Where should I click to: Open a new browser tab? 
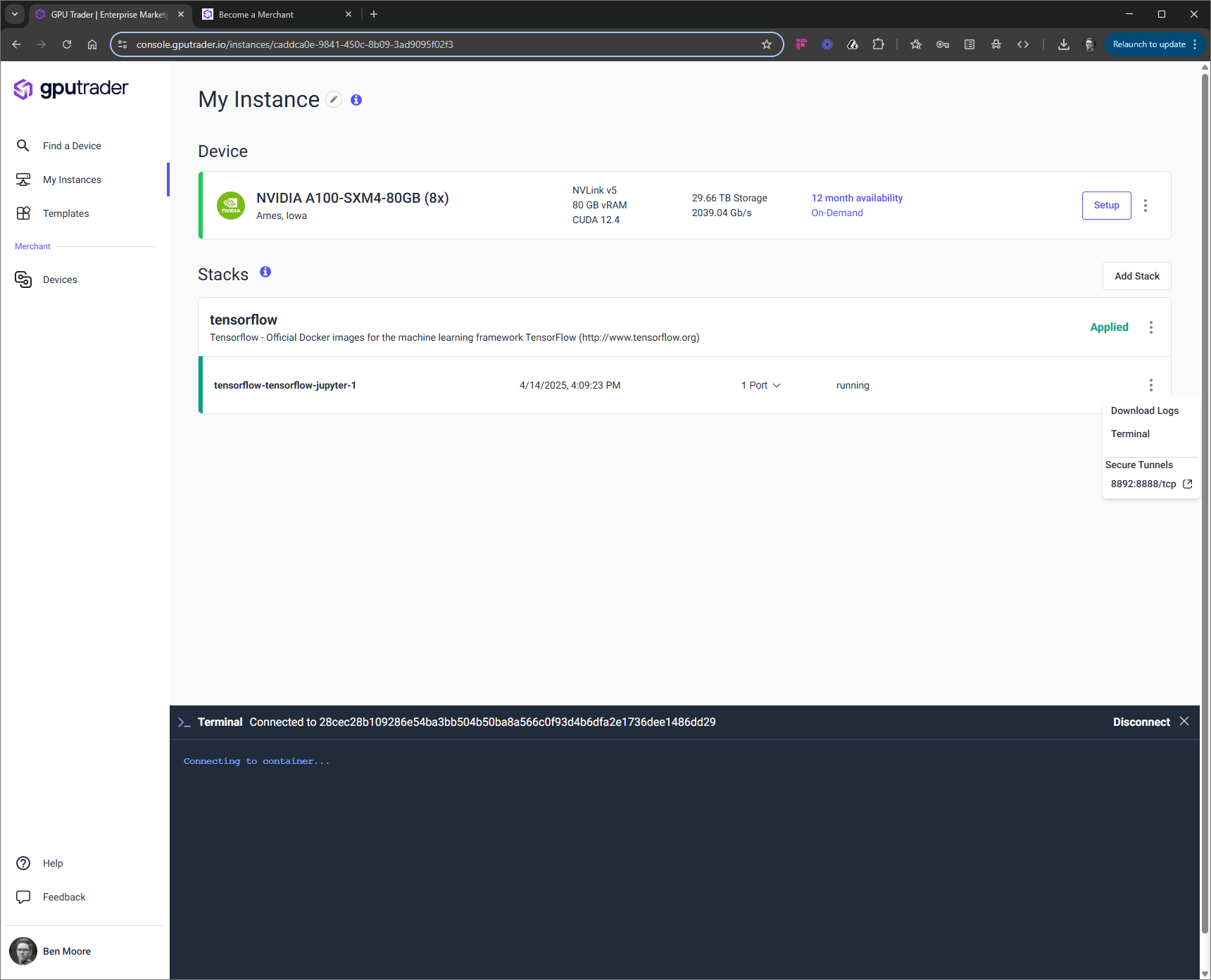pyautogui.click(x=374, y=14)
